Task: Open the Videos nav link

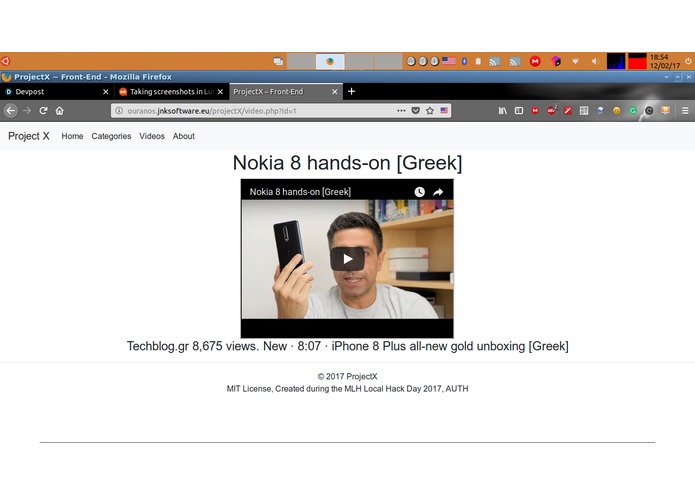Action: tap(152, 136)
